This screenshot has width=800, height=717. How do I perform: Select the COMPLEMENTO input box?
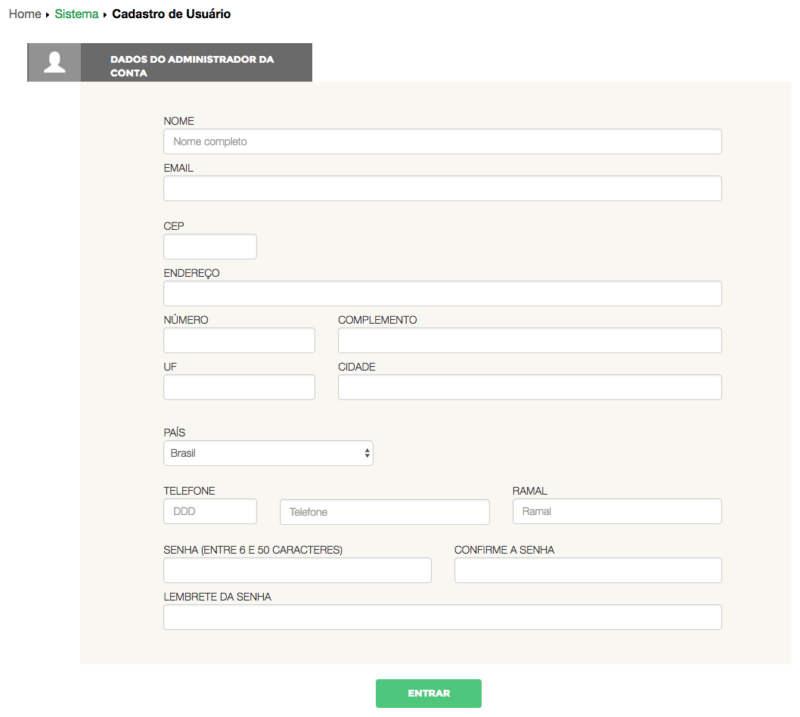coord(529,340)
